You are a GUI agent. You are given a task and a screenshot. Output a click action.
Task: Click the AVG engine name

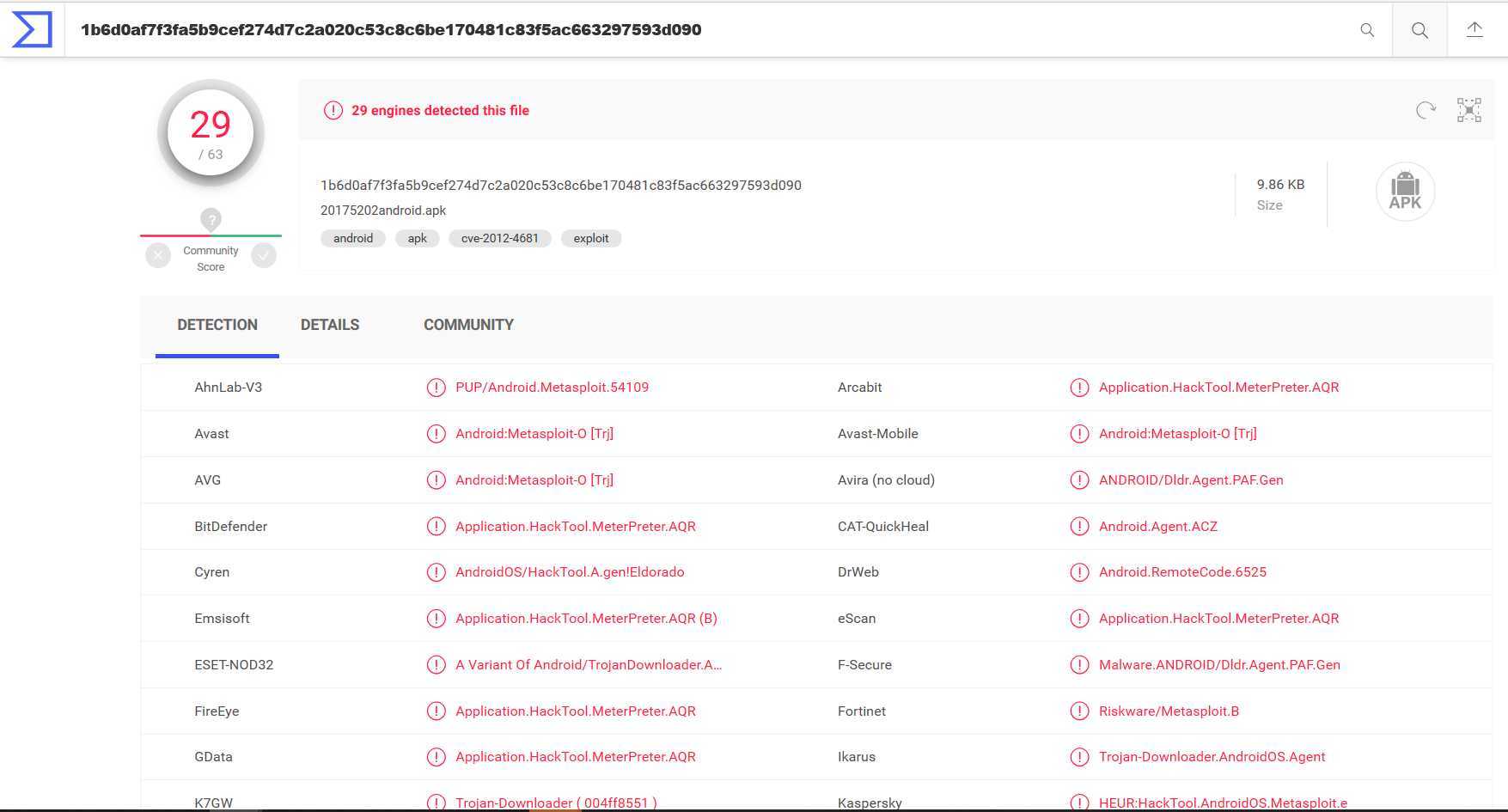point(208,480)
